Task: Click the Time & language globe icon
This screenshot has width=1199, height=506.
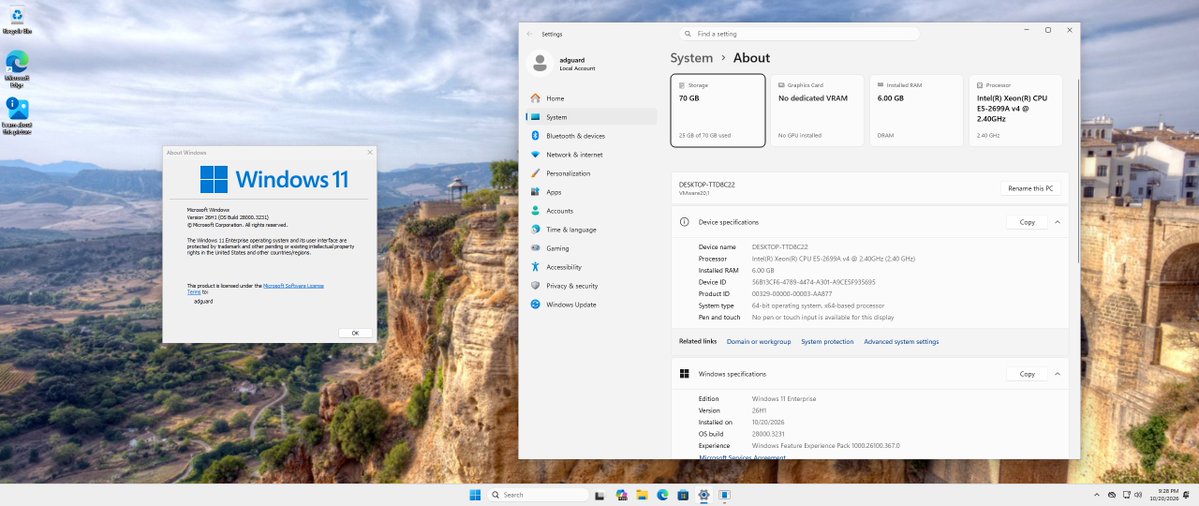Action: (535, 229)
